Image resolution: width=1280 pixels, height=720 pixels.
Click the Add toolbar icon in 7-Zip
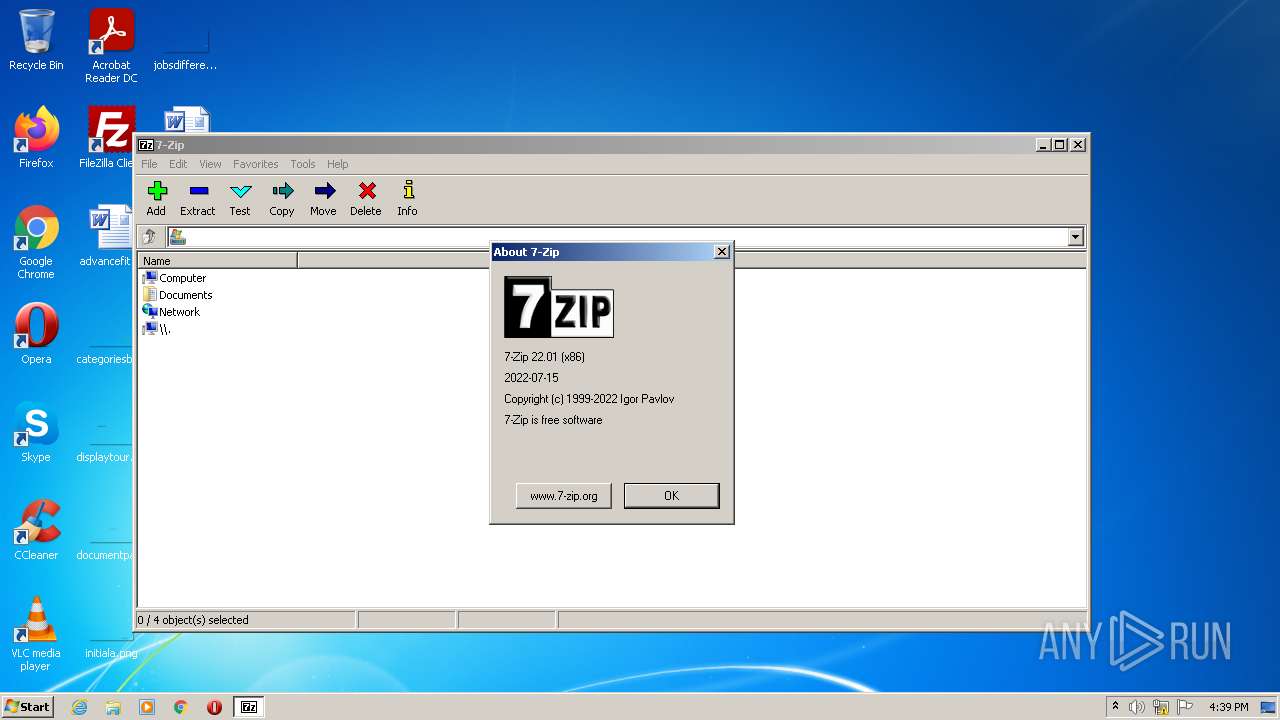pyautogui.click(x=156, y=198)
